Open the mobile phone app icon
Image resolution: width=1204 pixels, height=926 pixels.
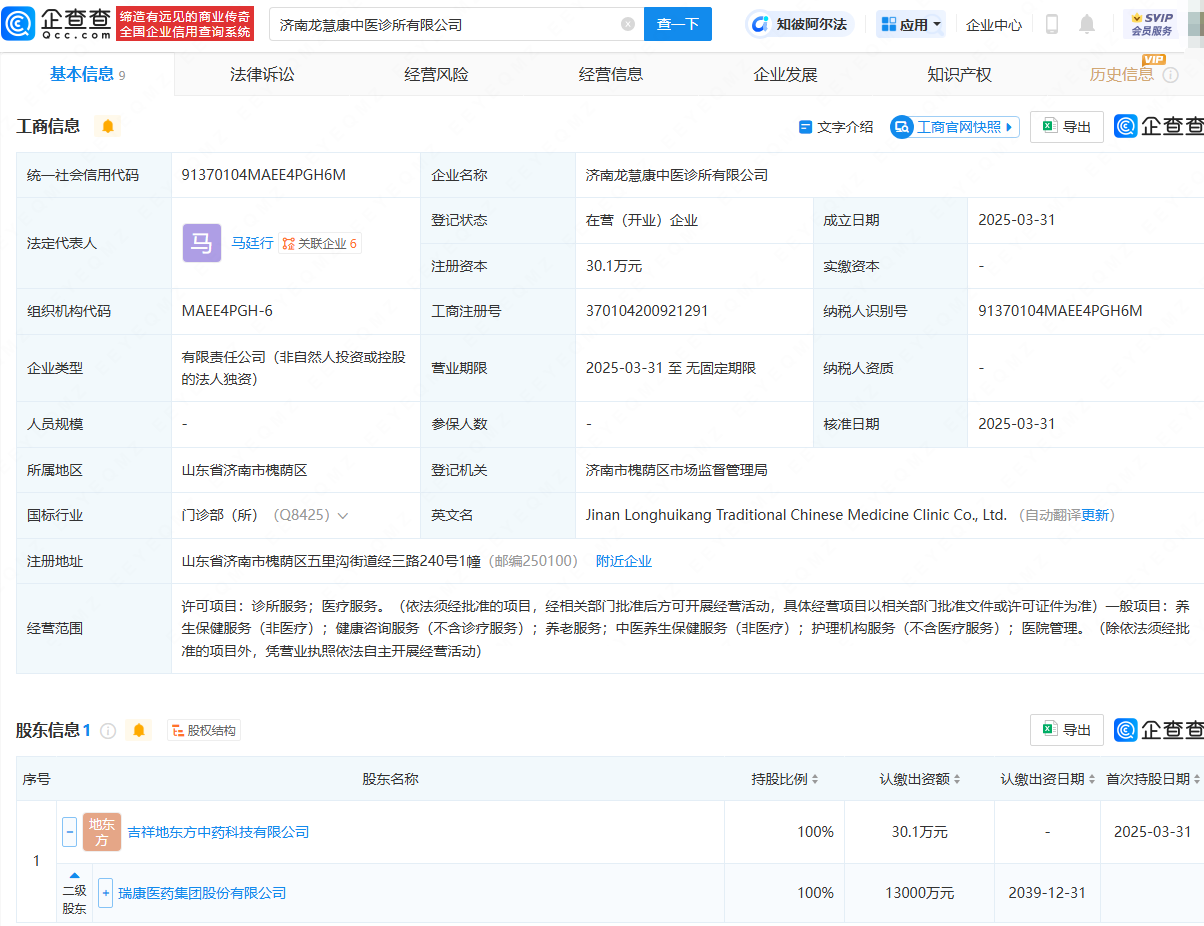pos(1052,24)
